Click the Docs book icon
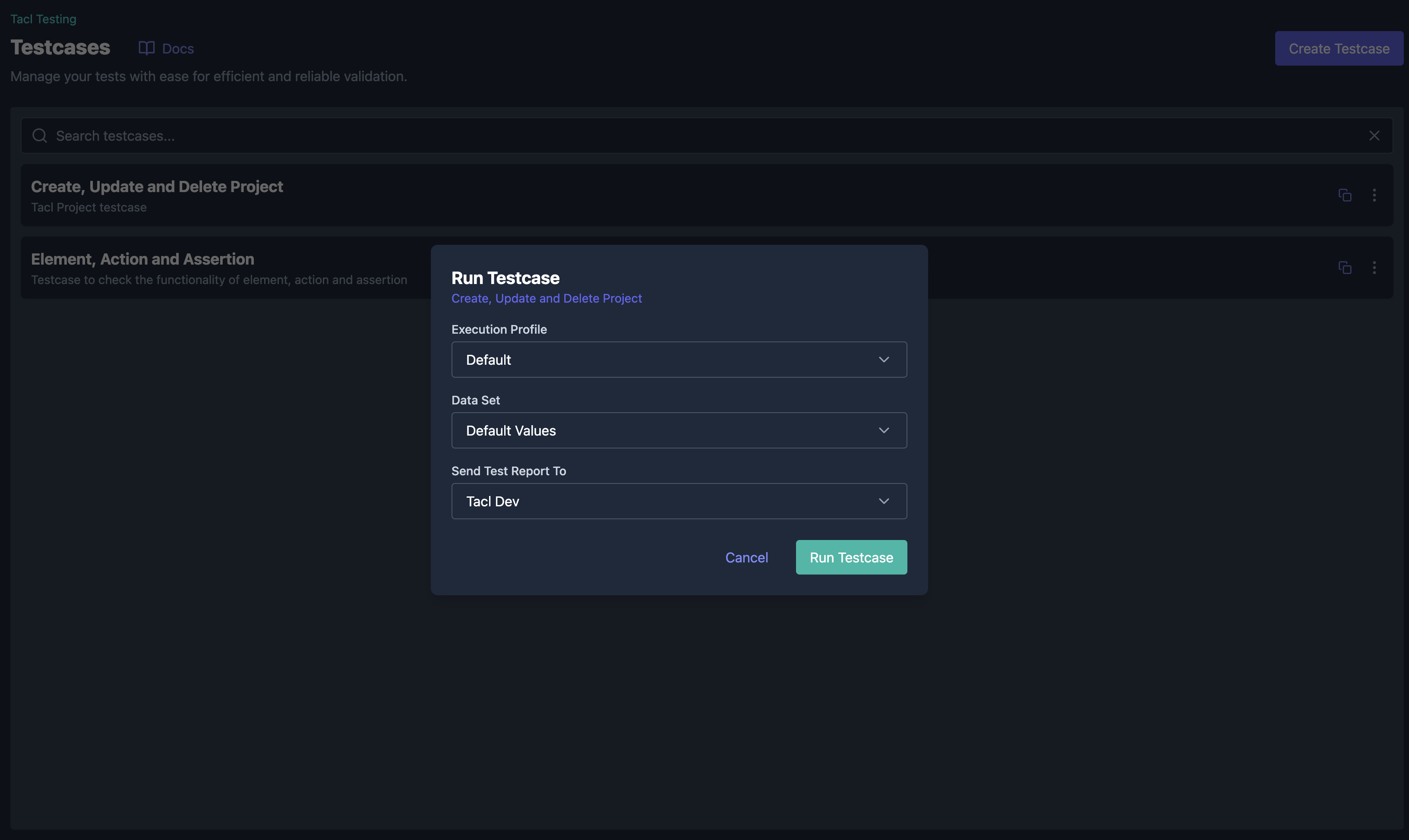1409x840 pixels. click(147, 48)
